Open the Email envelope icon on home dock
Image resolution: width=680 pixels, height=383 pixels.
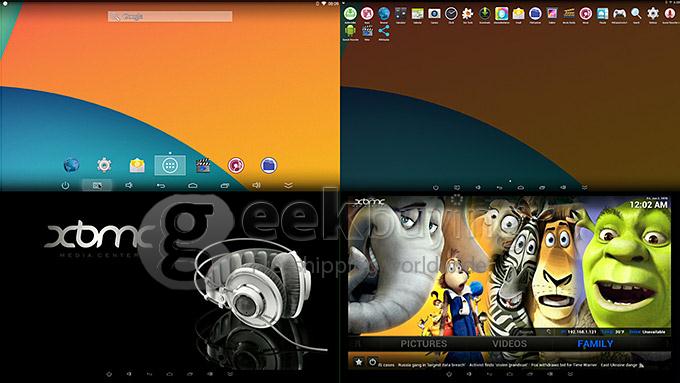click(137, 165)
